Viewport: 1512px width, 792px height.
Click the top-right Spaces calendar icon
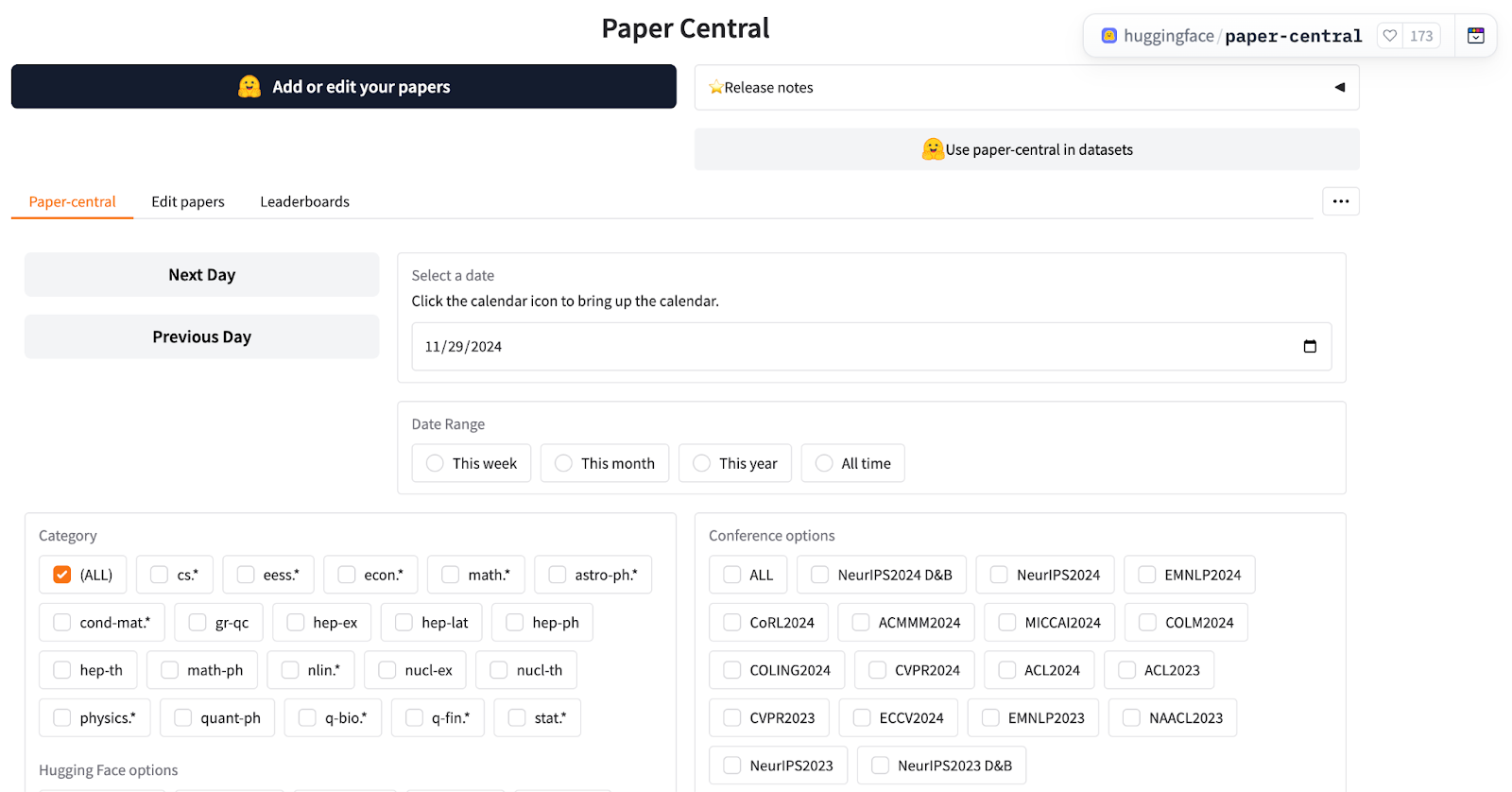(x=1475, y=36)
